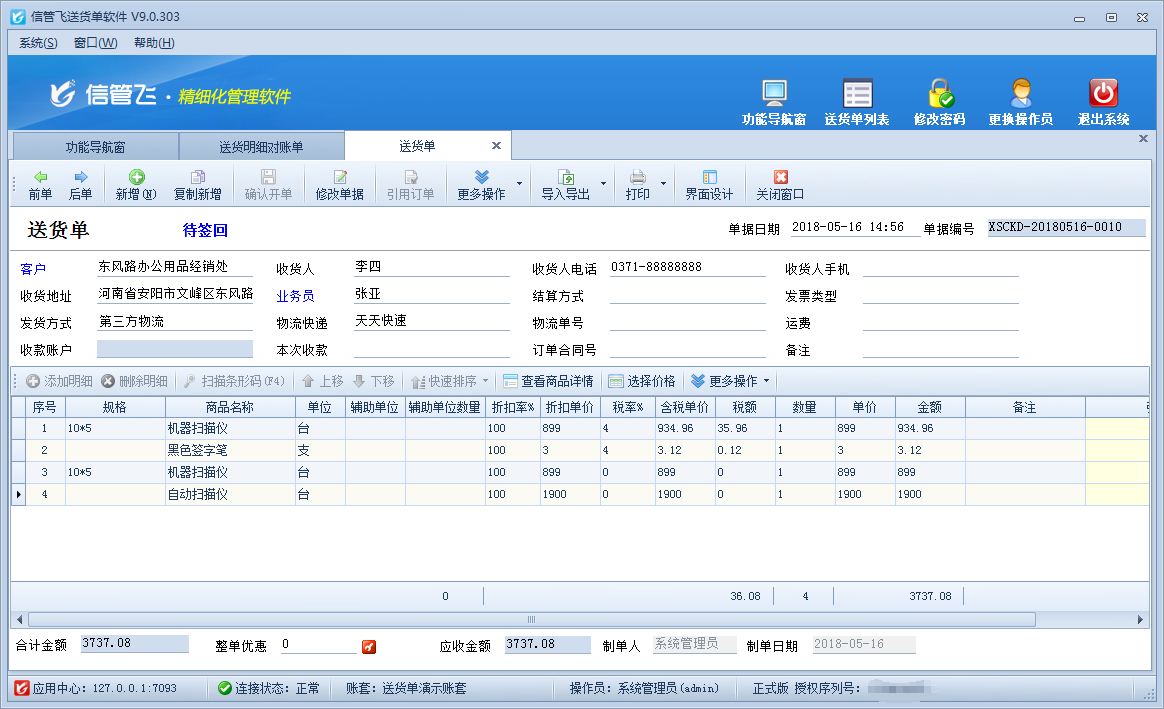This screenshot has height=709, width=1164.
Task: Click the 整单优惠 input field
Action: pos(318,645)
